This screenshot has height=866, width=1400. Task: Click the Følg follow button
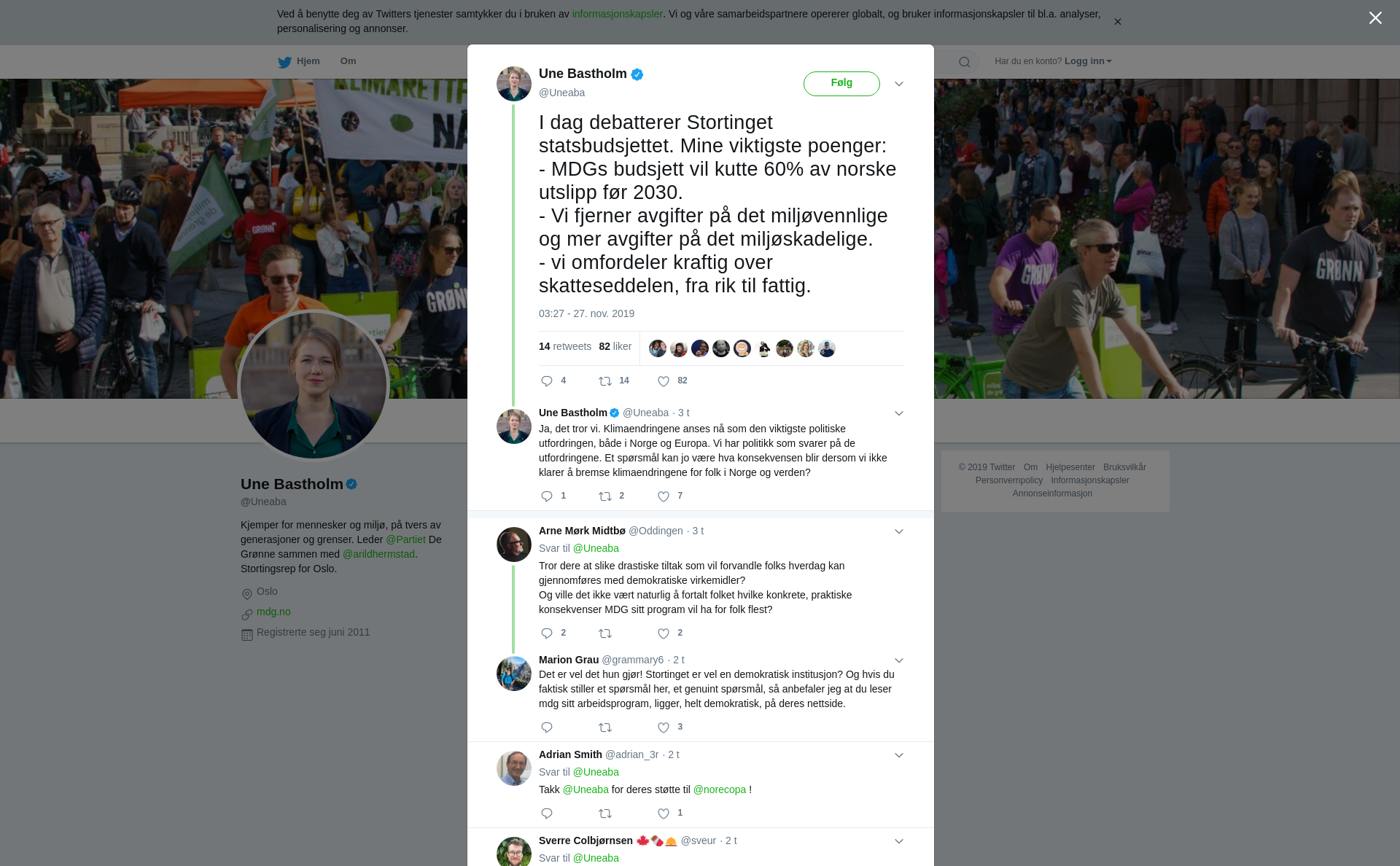(x=841, y=83)
